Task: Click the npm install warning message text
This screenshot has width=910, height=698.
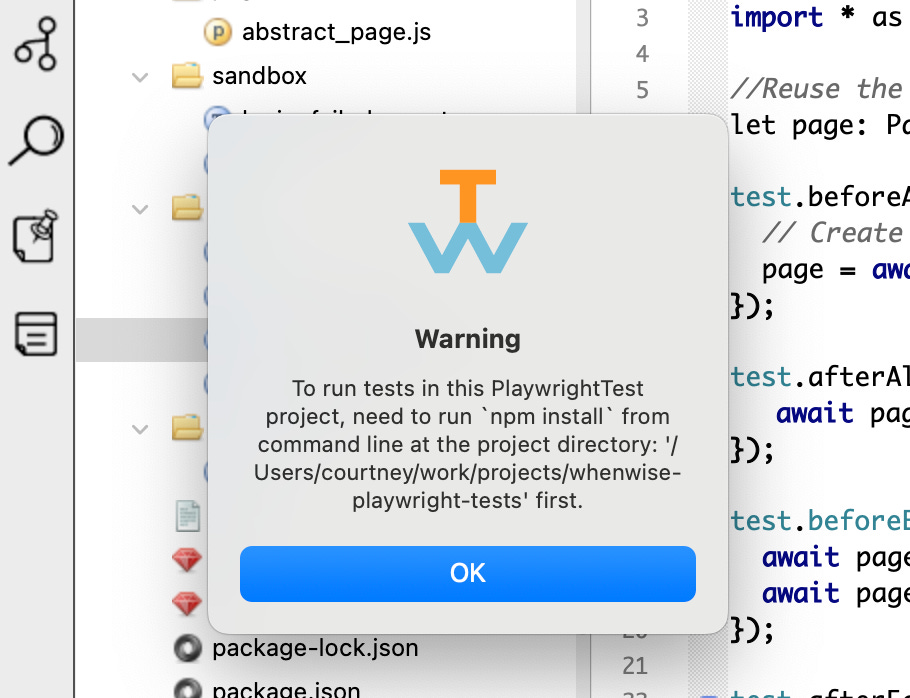Action: [468, 444]
